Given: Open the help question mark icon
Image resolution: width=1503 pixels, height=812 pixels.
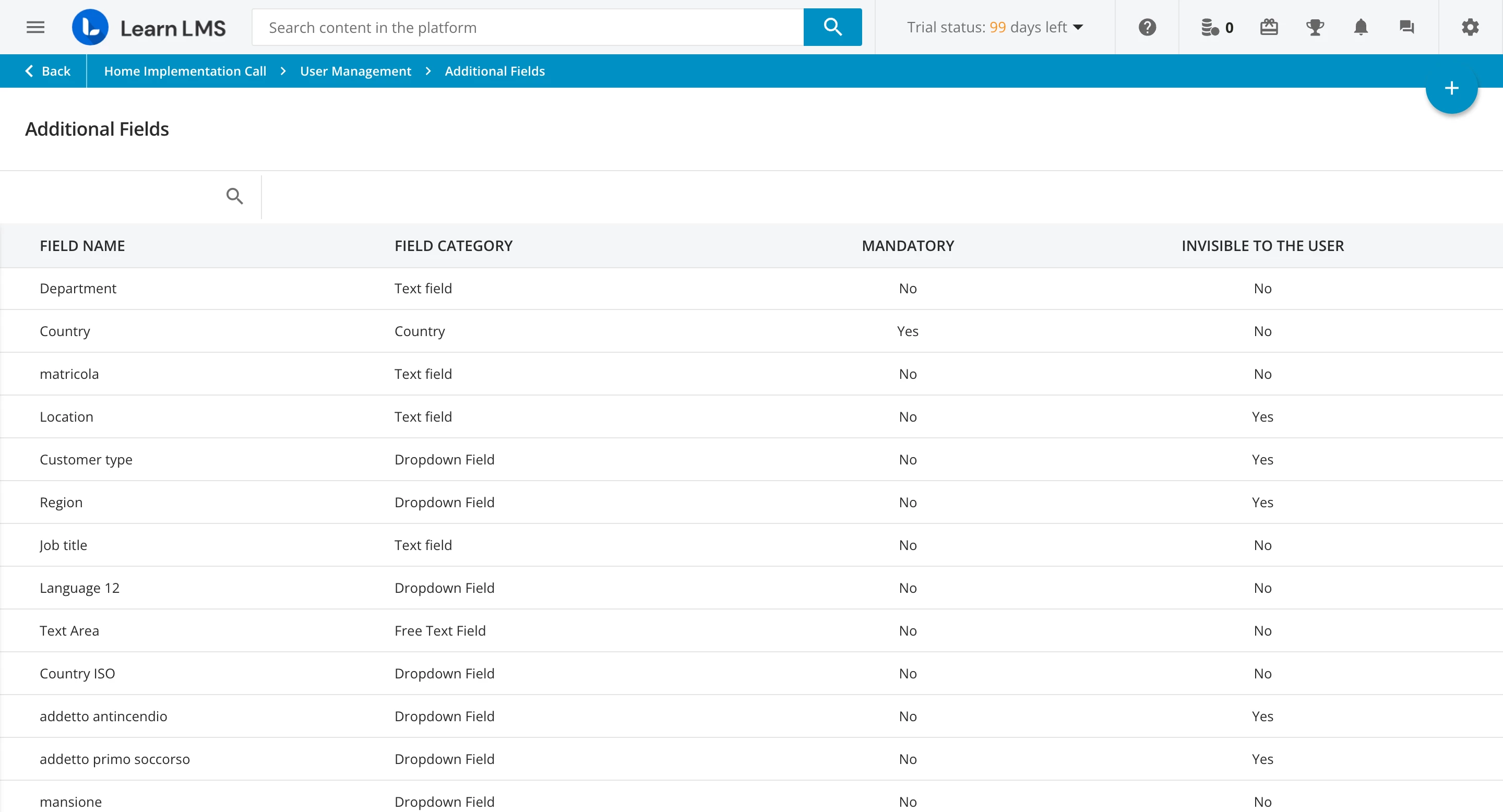Looking at the screenshot, I should pos(1147,28).
